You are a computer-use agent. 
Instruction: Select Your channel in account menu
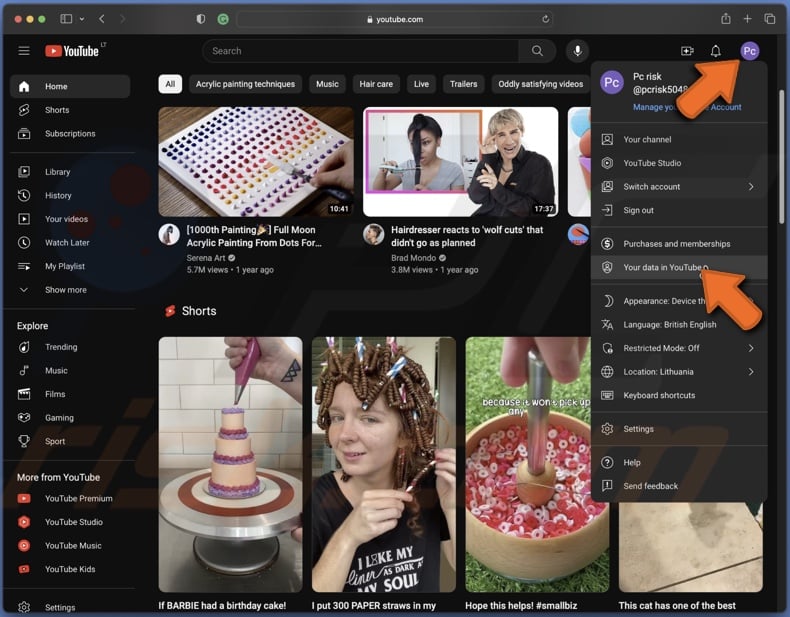679,140
